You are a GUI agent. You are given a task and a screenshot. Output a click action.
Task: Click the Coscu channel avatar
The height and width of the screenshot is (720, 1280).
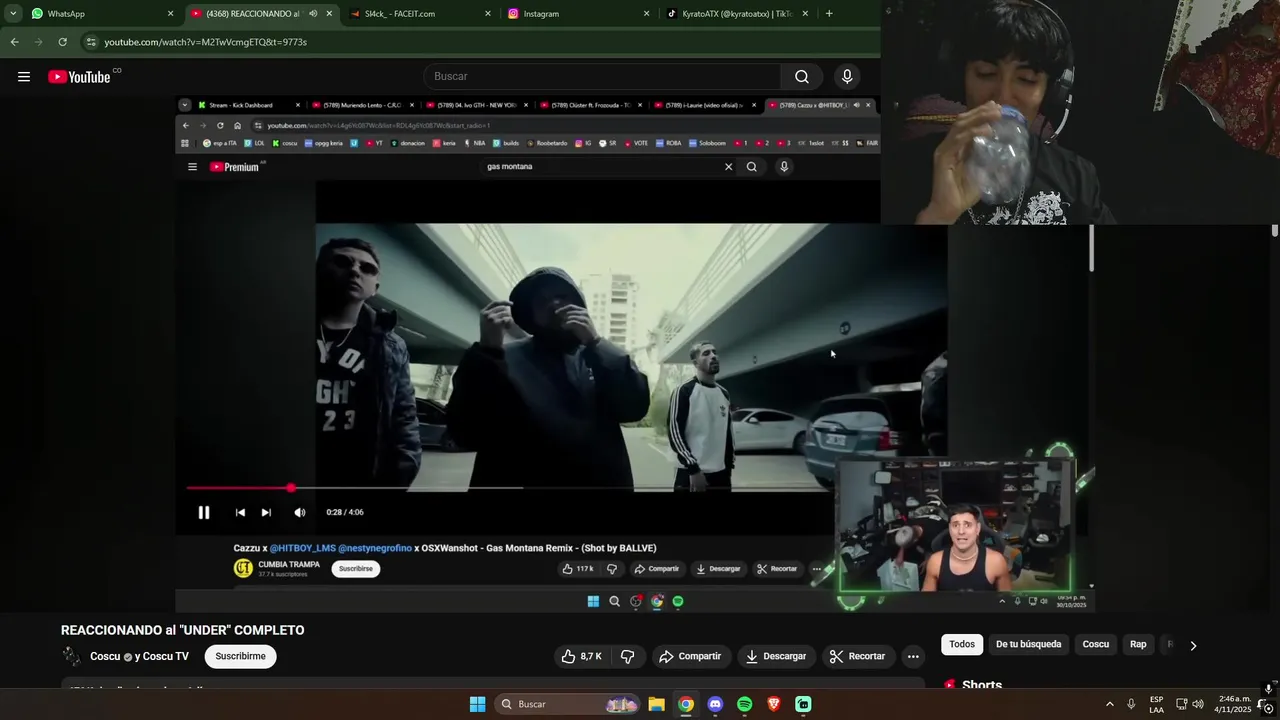pyautogui.click(x=71, y=656)
